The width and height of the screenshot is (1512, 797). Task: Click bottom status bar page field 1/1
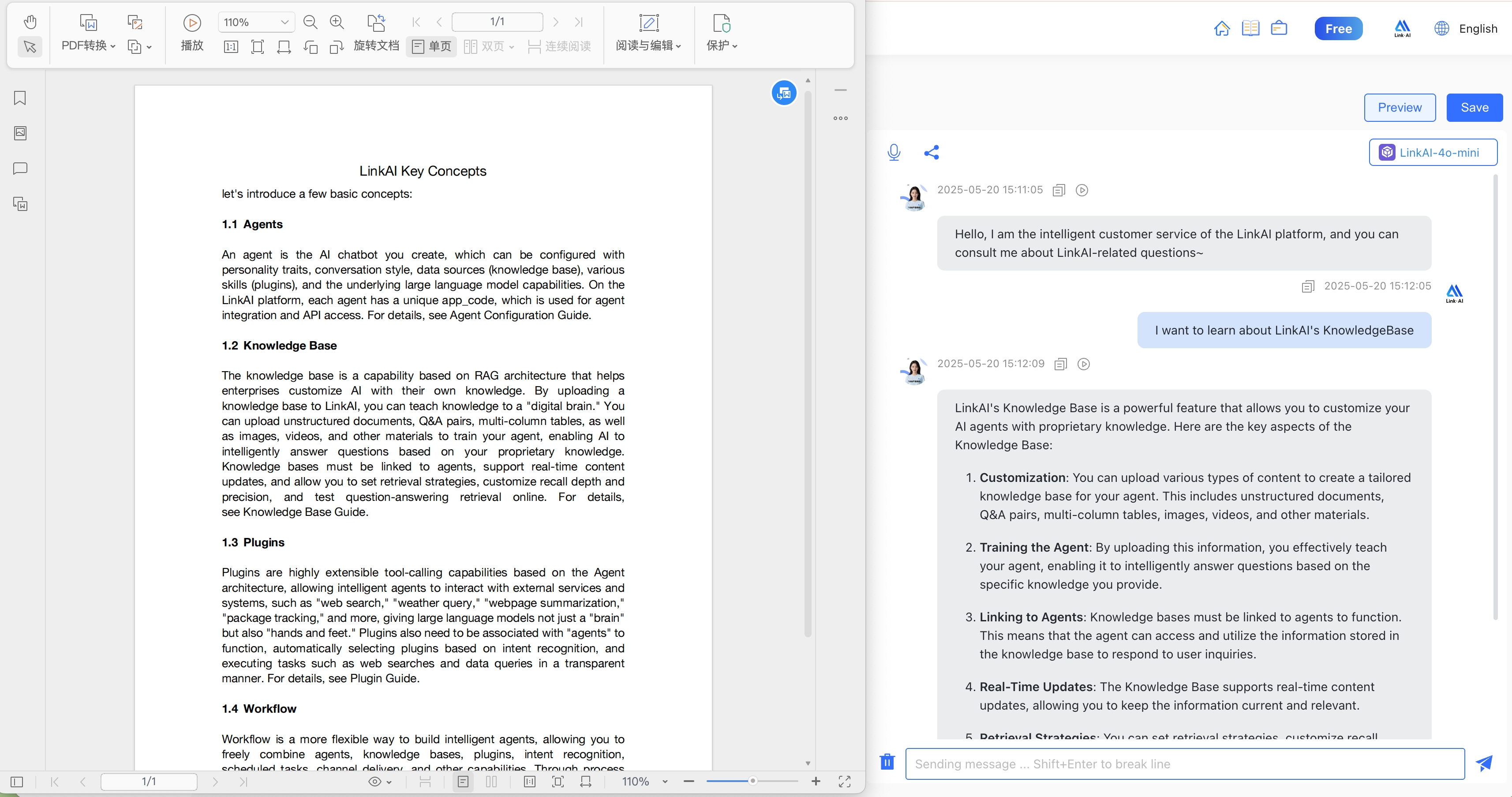[149, 781]
